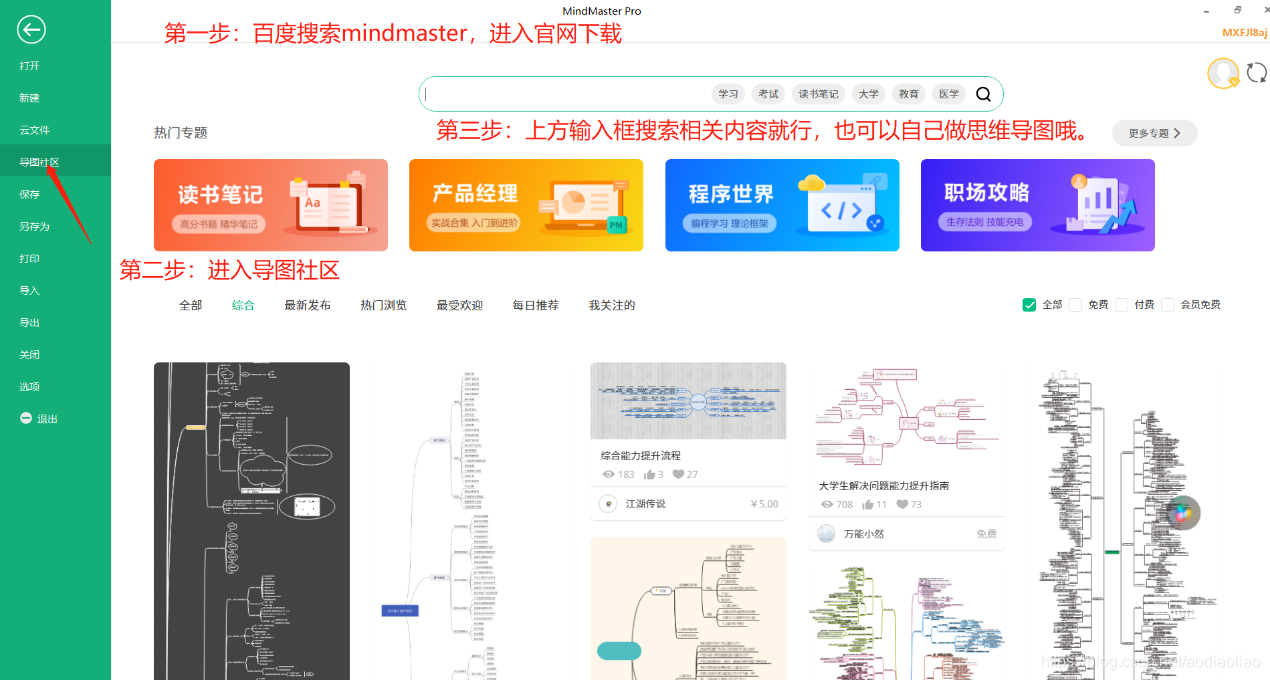The image size is (1270, 680).
Task: Enable the 免费 filter checkbox
Action: point(1077,304)
